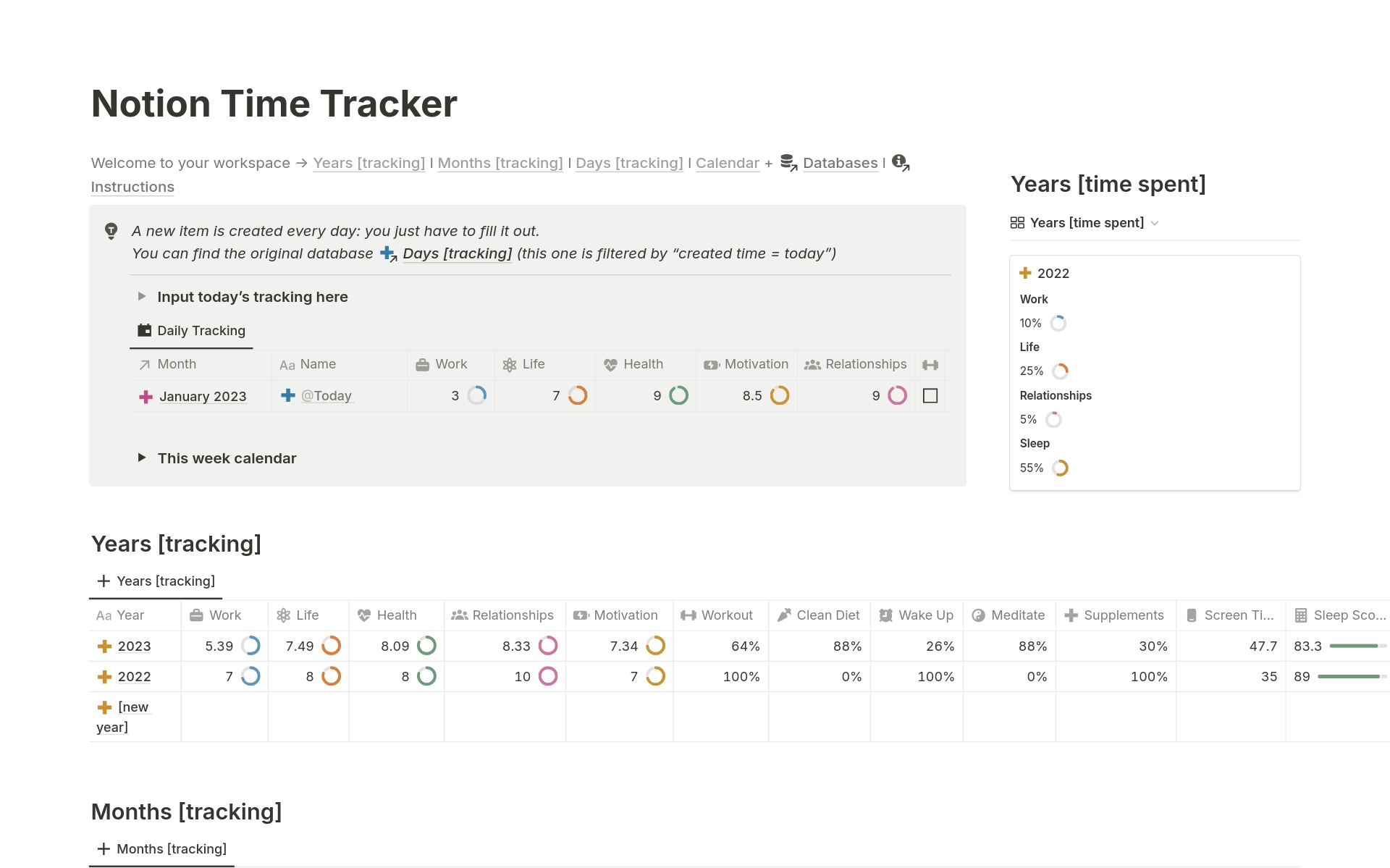Click the 64% Workout cell for 2023
Image resolution: width=1390 pixels, height=868 pixels.
[721, 646]
